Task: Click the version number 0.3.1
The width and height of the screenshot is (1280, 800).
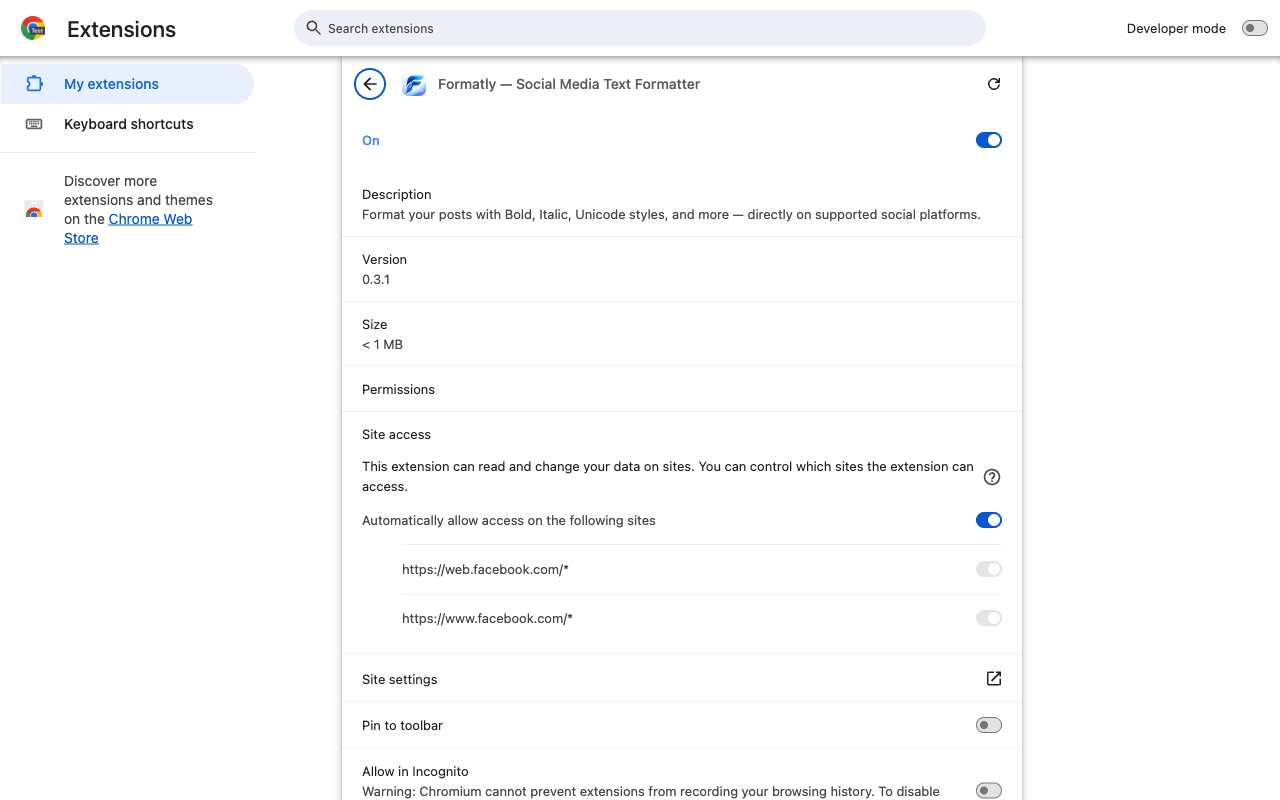Action: click(x=376, y=279)
